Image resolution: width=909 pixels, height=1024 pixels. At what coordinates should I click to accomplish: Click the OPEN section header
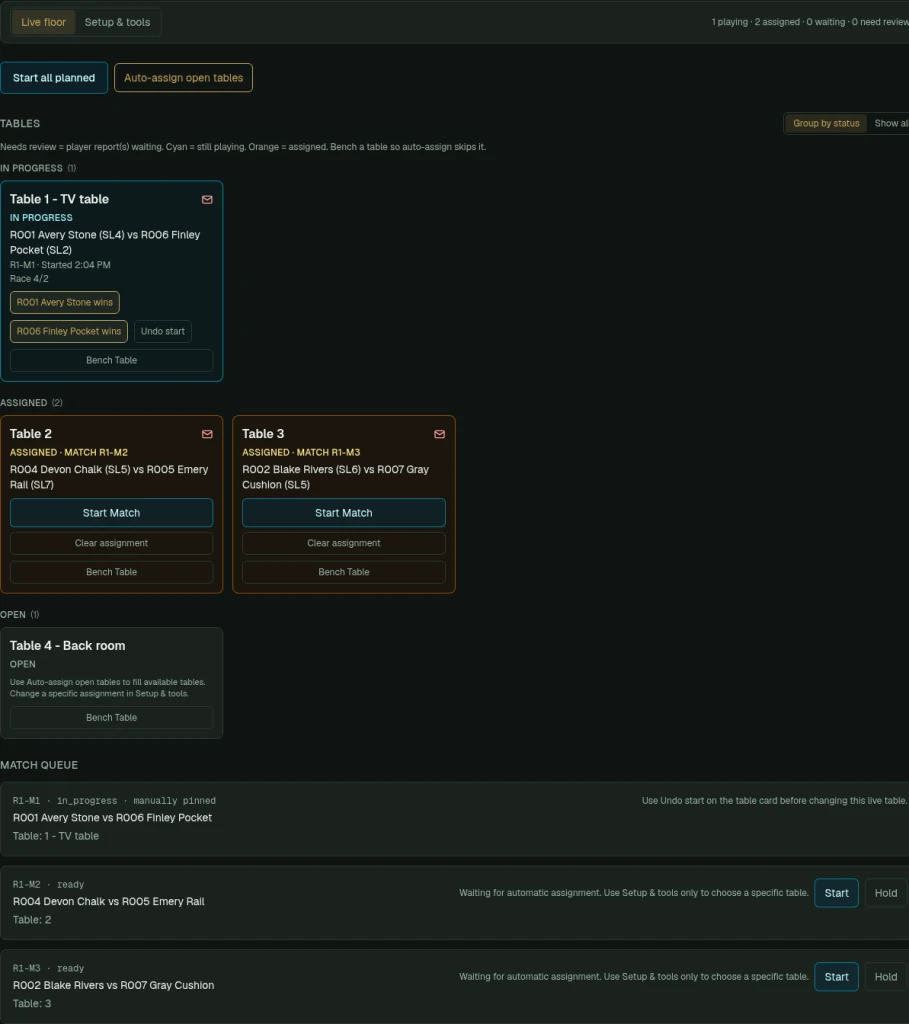[x=20, y=615]
